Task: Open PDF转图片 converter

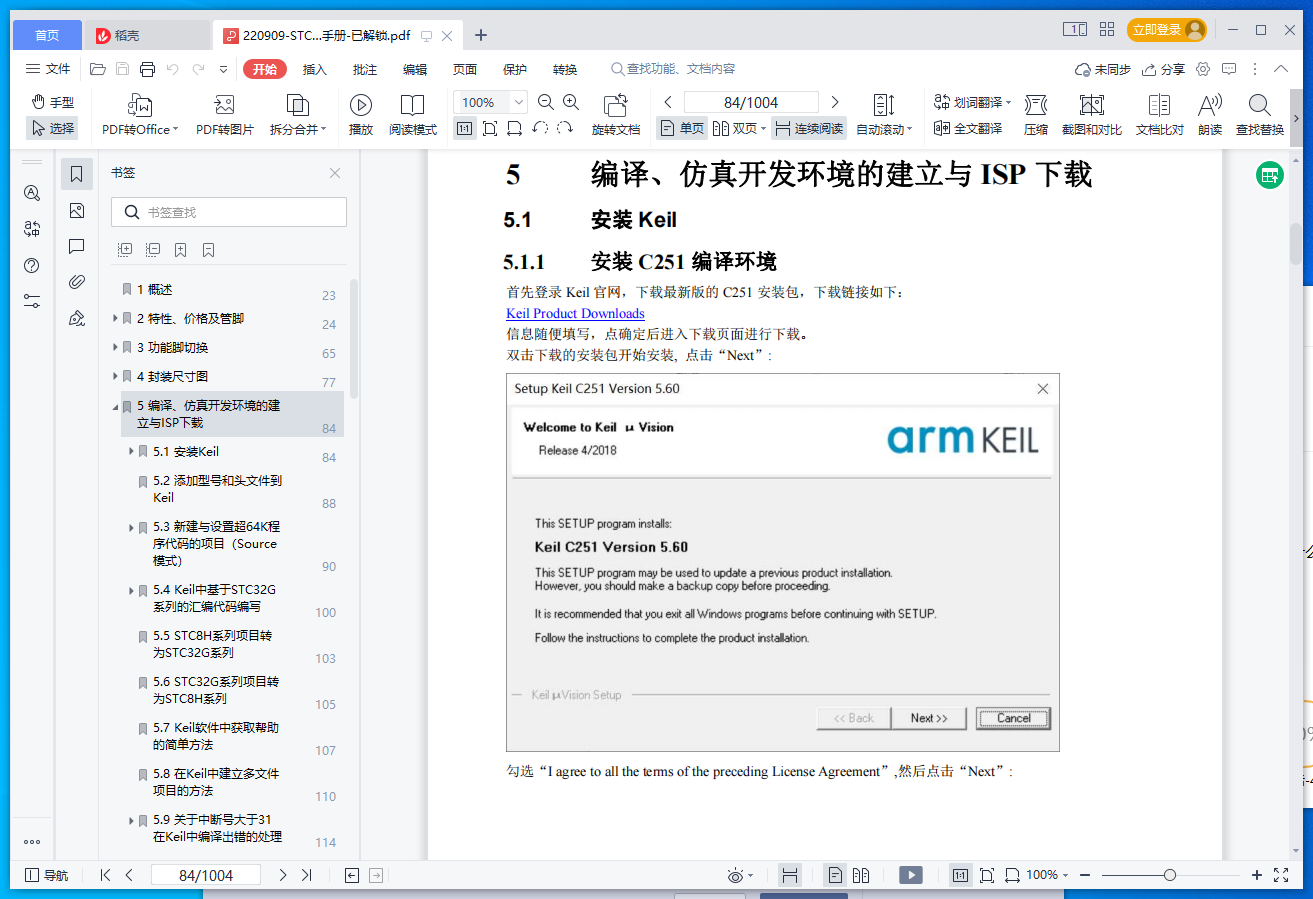Action: pyautogui.click(x=225, y=115)
